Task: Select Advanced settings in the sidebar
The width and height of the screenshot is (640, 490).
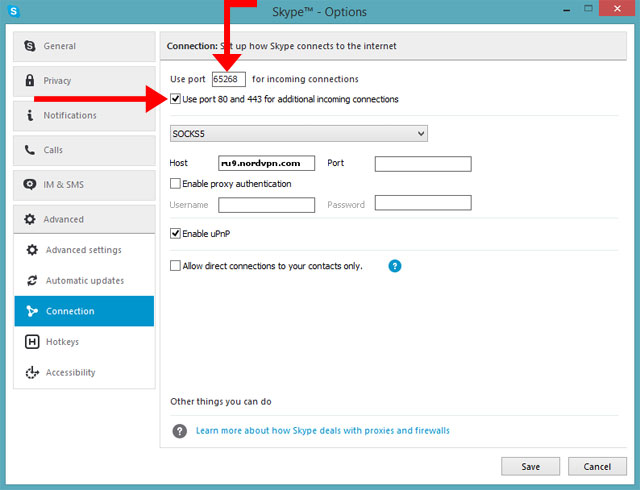Action: pyautogui.click(x=83, y=250)
